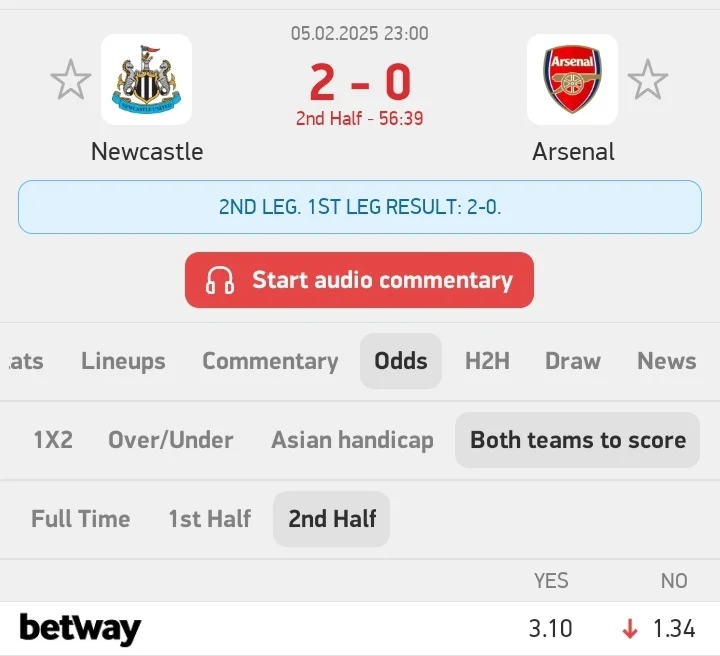Viewport: 720px width, 656px height.
Task: Go to the Draw tab
Action: point(573,361)
